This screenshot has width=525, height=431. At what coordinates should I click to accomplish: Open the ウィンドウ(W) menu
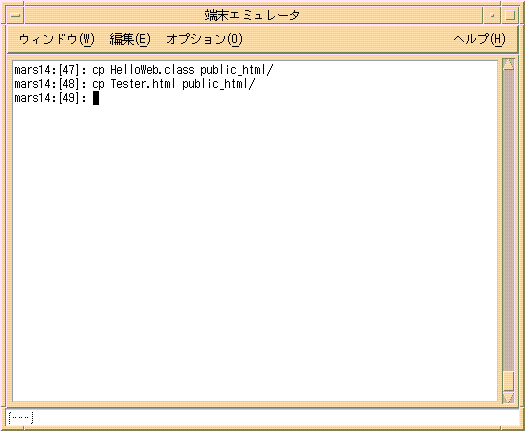57,40
